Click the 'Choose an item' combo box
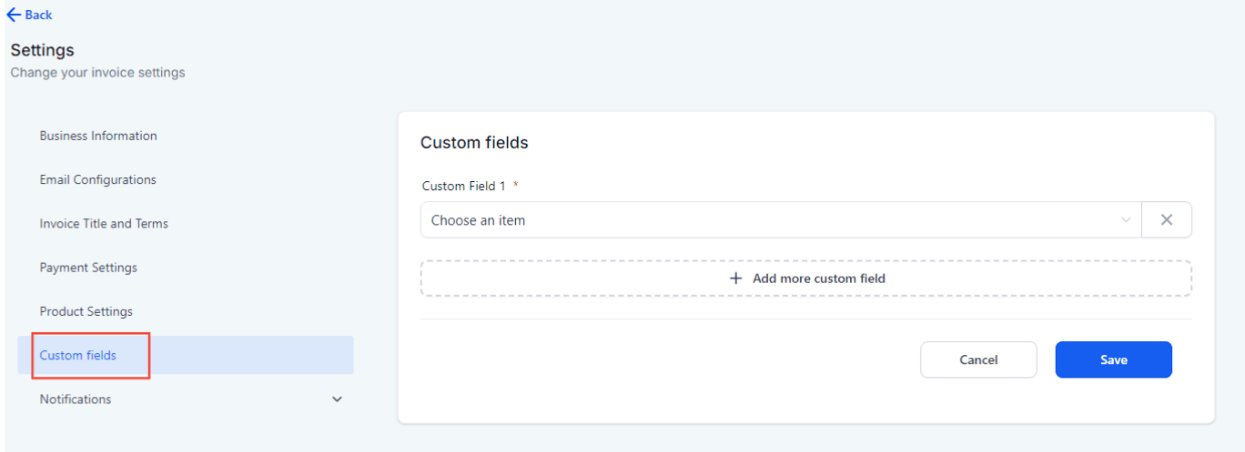The image size is (1245, 452). [x=770, y=220]
